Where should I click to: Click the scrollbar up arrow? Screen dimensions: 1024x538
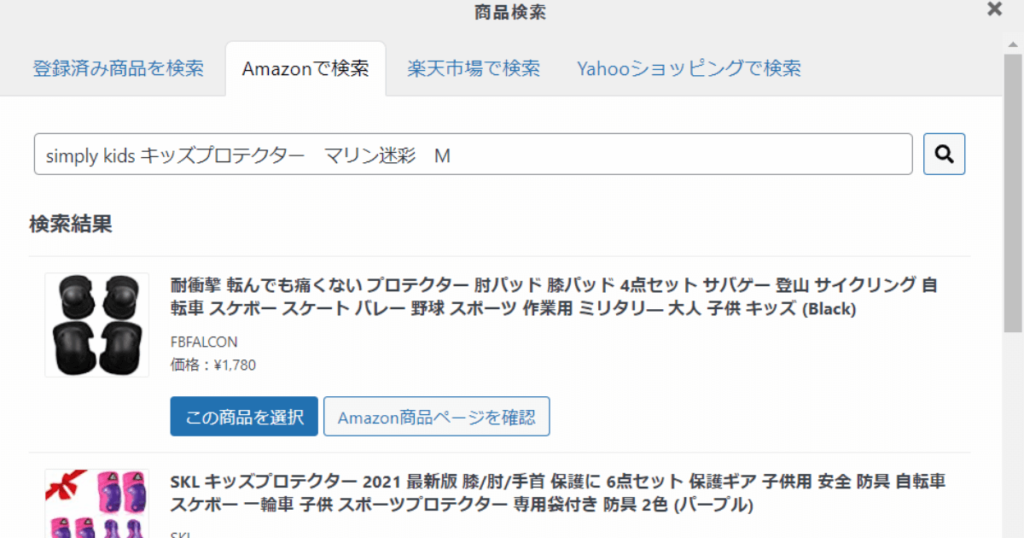1013,45
